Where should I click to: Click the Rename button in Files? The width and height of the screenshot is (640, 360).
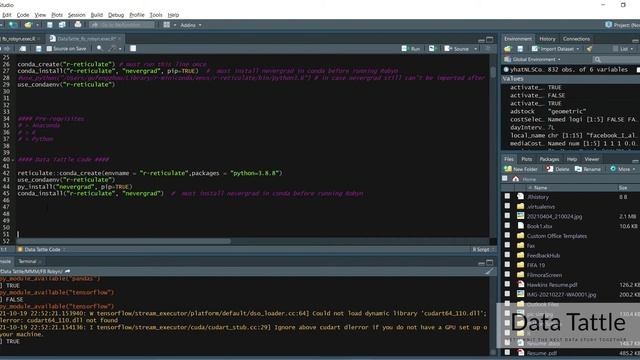pos(588,169)
